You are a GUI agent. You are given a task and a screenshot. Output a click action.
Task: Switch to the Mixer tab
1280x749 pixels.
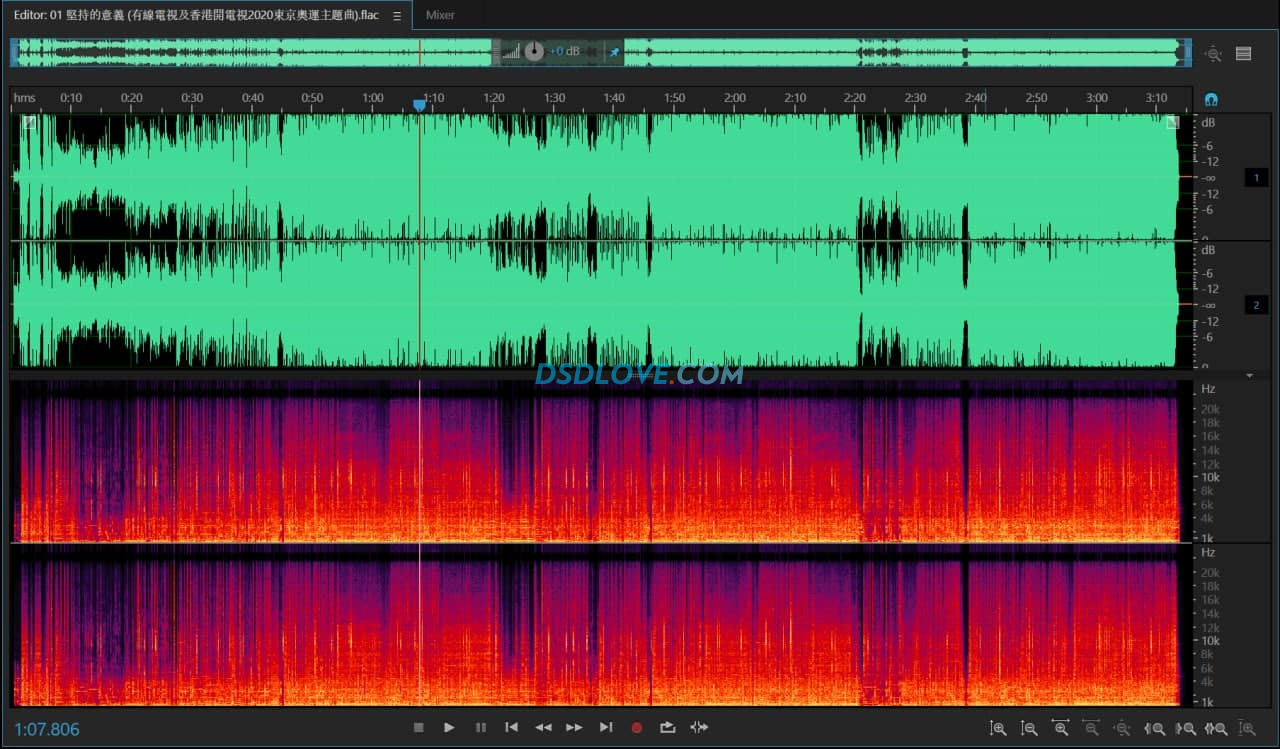click(x=440, y=15)
